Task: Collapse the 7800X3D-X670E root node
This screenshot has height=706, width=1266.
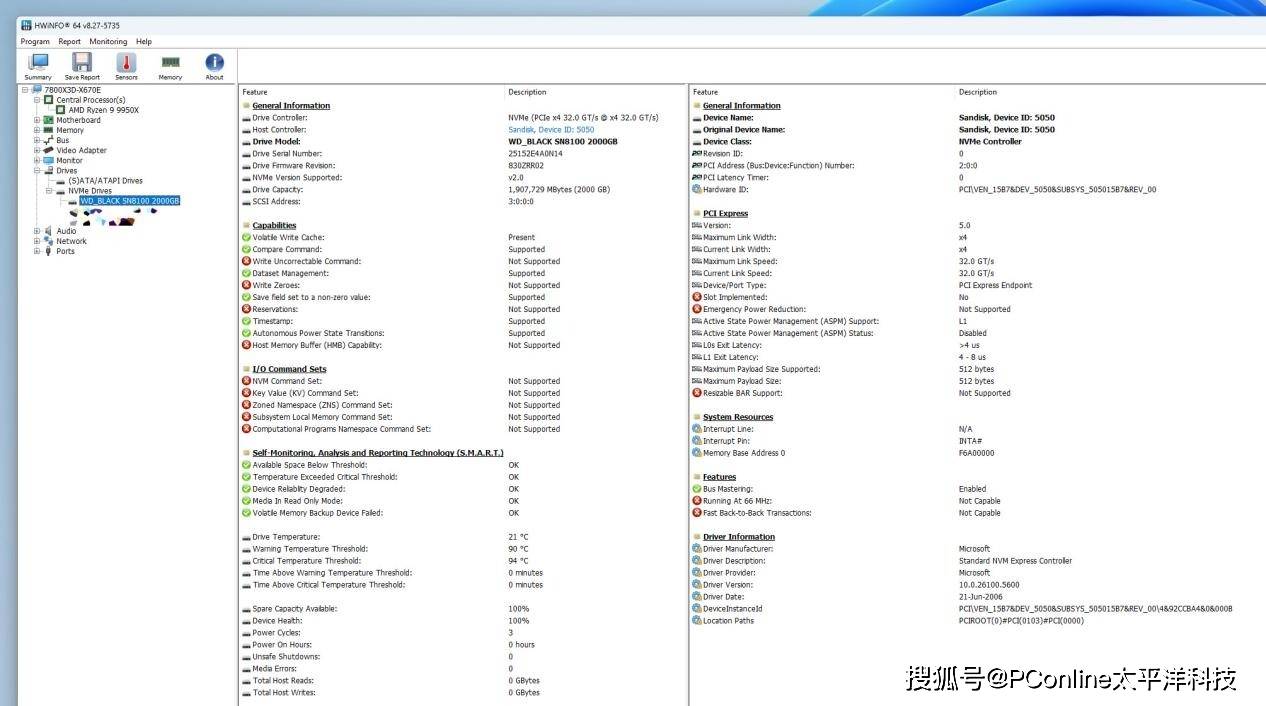Action: click(25, 90)
